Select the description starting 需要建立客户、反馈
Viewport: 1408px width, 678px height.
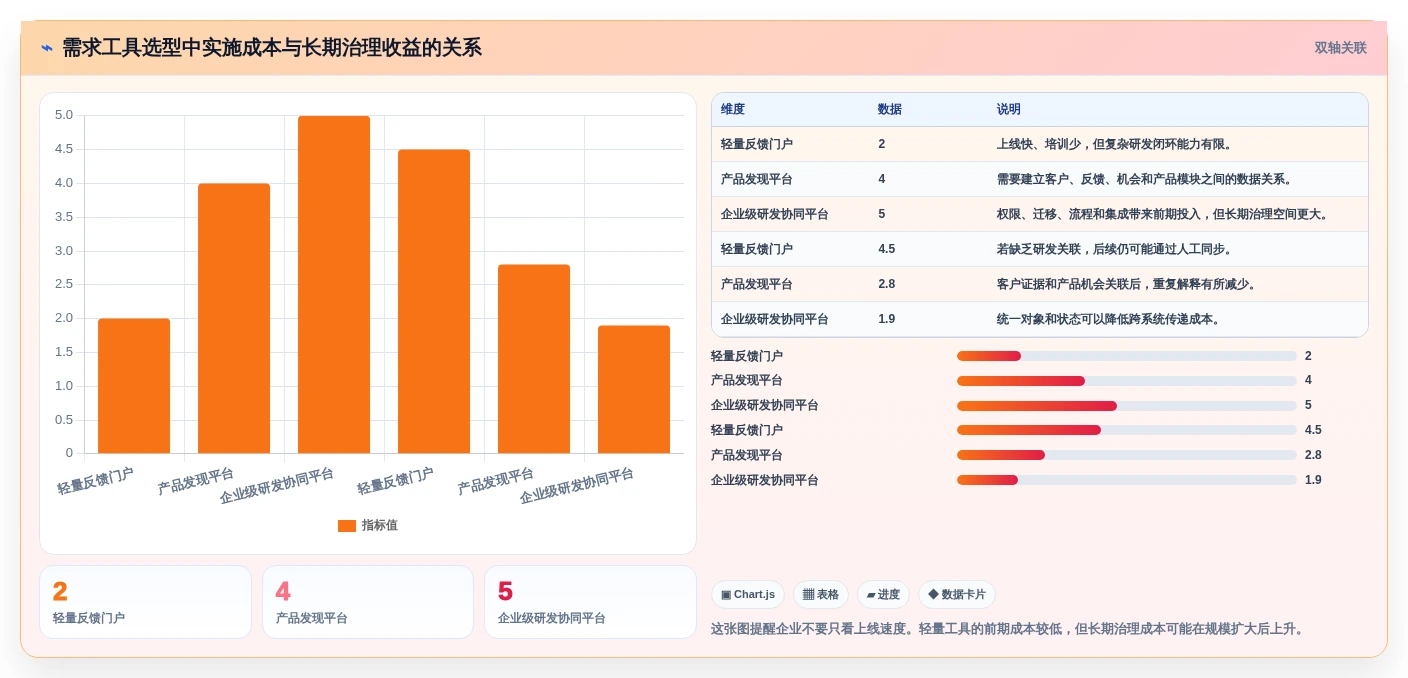tap(1146, 179)
